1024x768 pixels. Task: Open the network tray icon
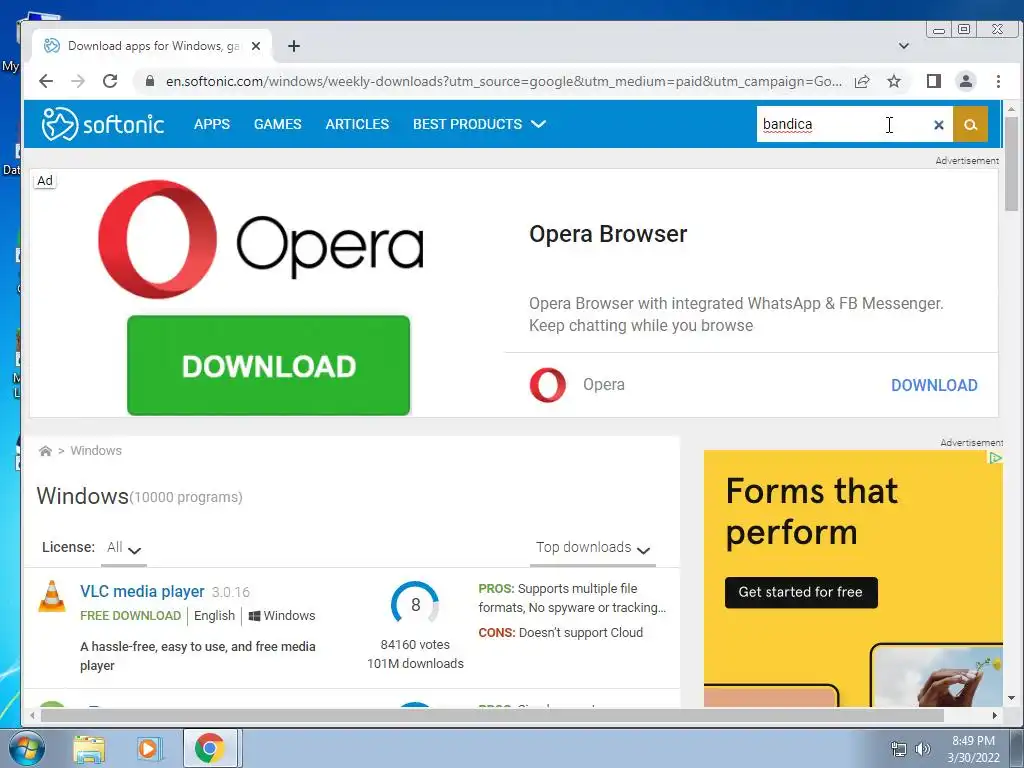[899, 749]
